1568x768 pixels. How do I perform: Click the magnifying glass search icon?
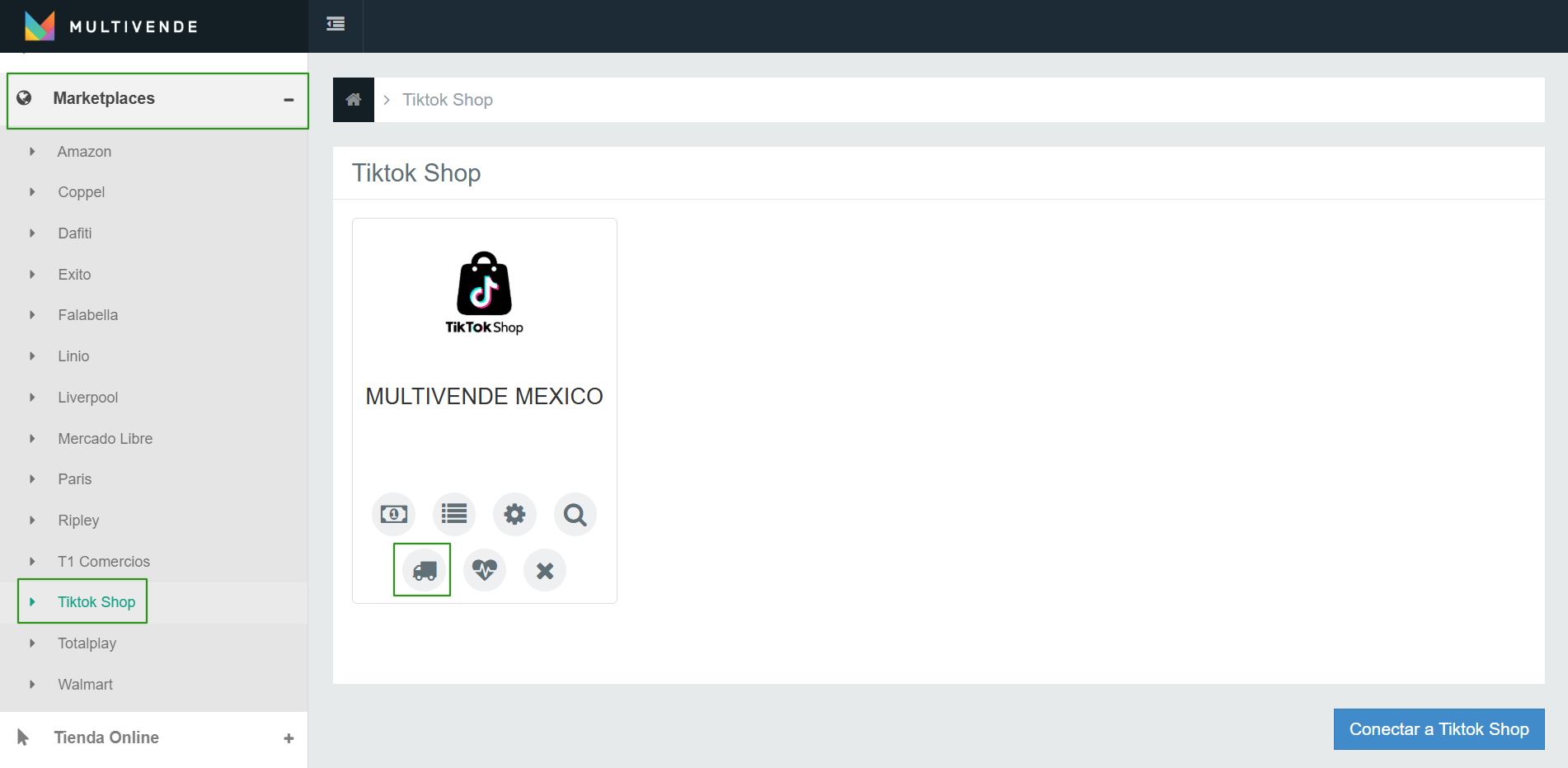coord(575,515)
